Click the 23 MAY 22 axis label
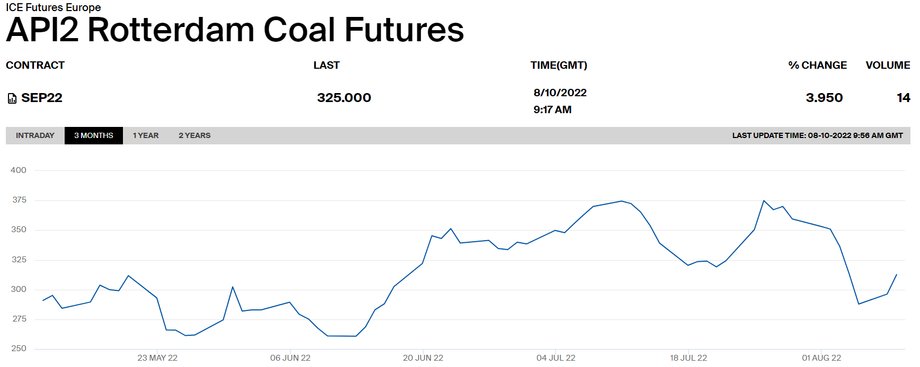Image resolution: width=920 pixels, height=367 pixels. (157, 358)
